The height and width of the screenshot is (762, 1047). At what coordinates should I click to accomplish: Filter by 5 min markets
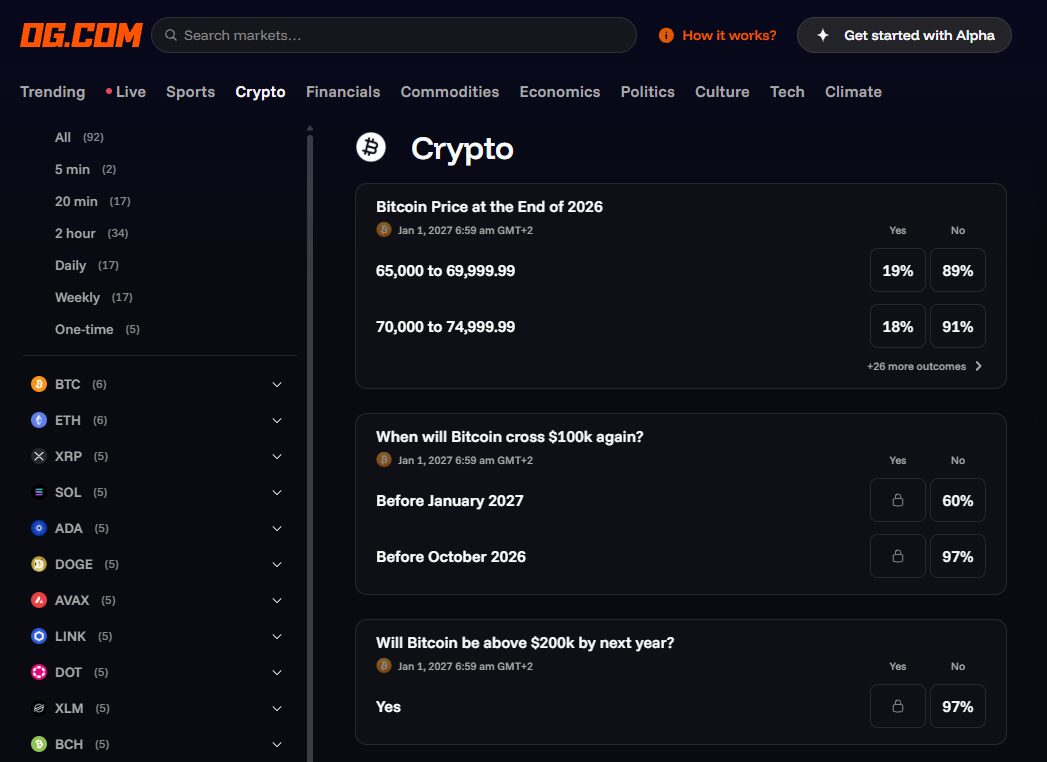[x=85, y=170]
